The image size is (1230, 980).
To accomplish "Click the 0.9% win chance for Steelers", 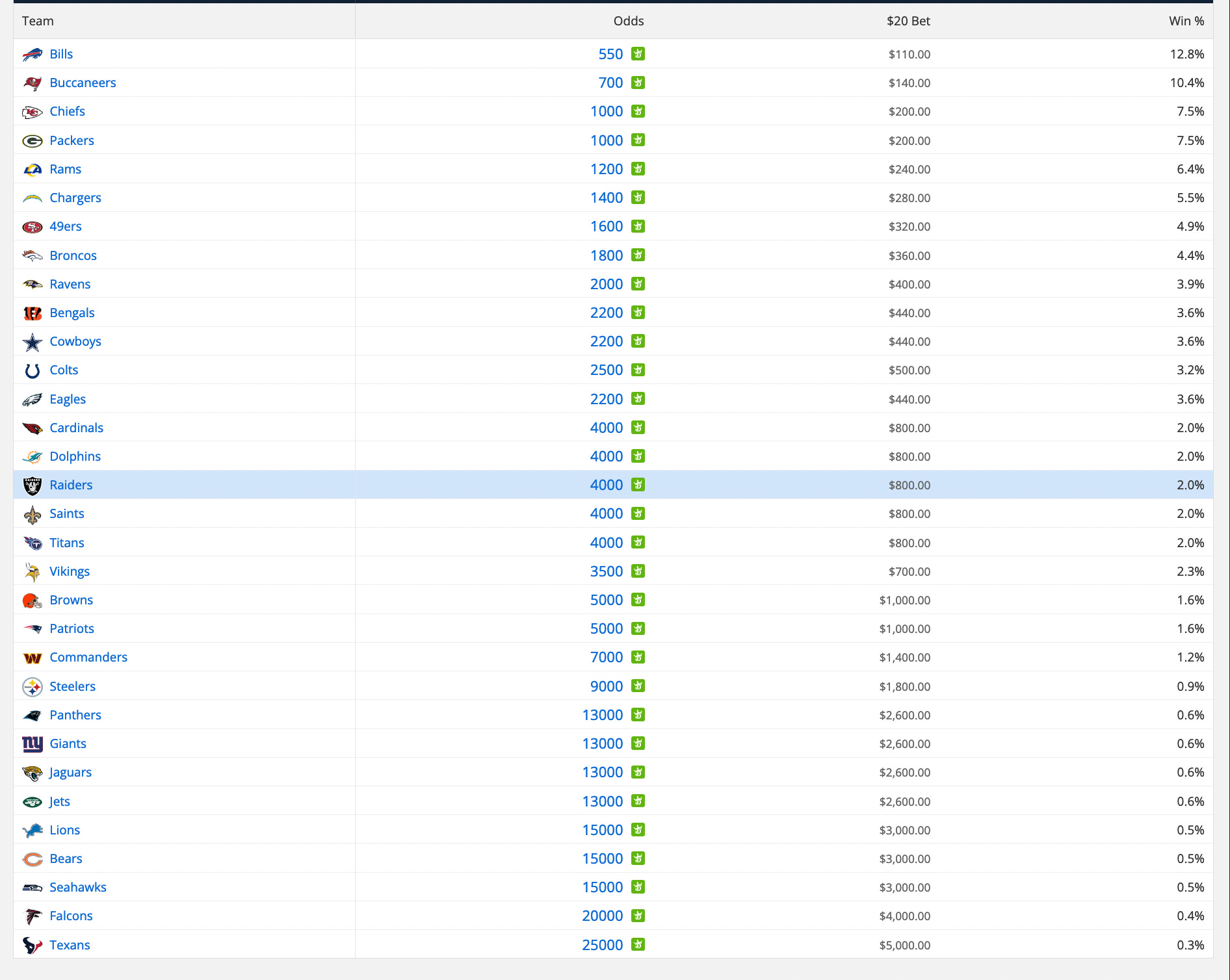I will (1190, 686).
